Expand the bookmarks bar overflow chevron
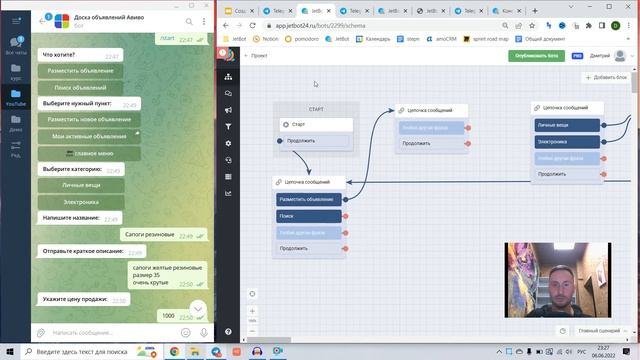The height and width of the screenshot is (360, 640). (x=628, y=39)
